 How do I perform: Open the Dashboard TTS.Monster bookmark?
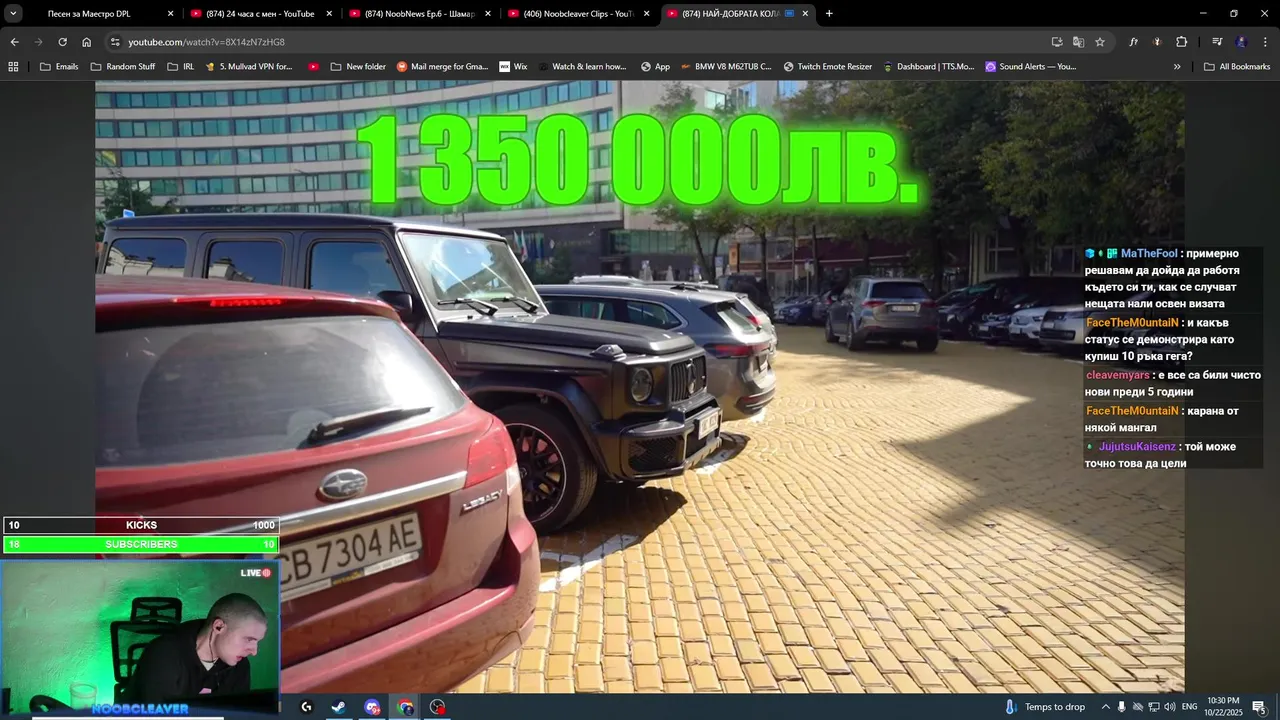[x=928, y=67]
